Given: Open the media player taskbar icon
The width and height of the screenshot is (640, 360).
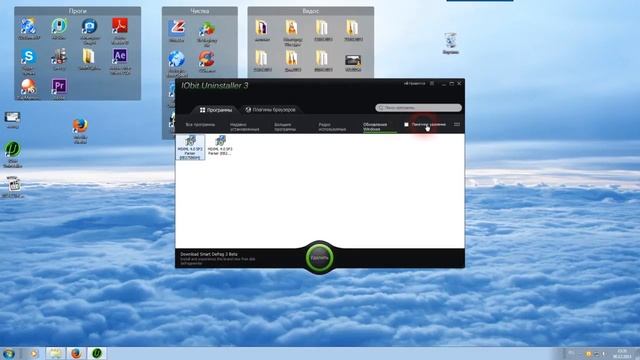Looking at the screenshot, I should (x=34, y=353).
